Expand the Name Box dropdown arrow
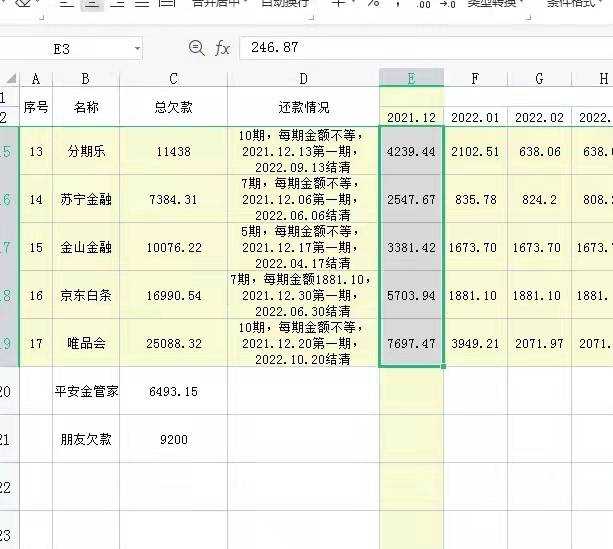The height and width of the screenshot is (549, 613). pos(137,48)
